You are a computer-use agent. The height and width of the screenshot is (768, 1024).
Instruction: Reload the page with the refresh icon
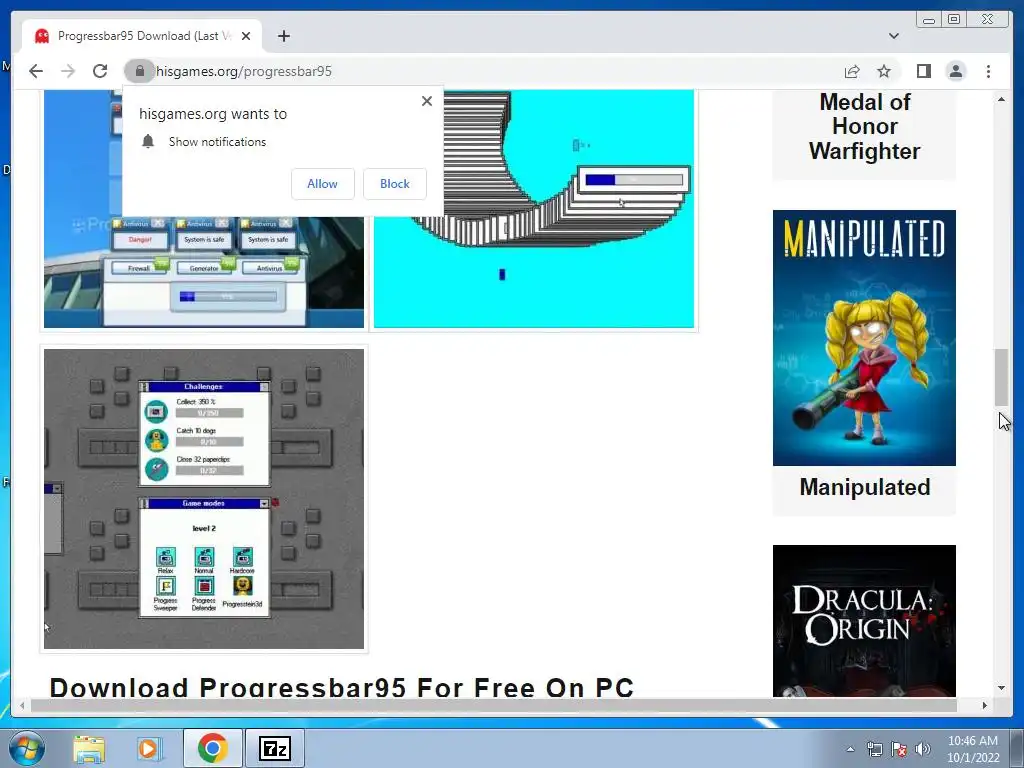pos(100,71)
